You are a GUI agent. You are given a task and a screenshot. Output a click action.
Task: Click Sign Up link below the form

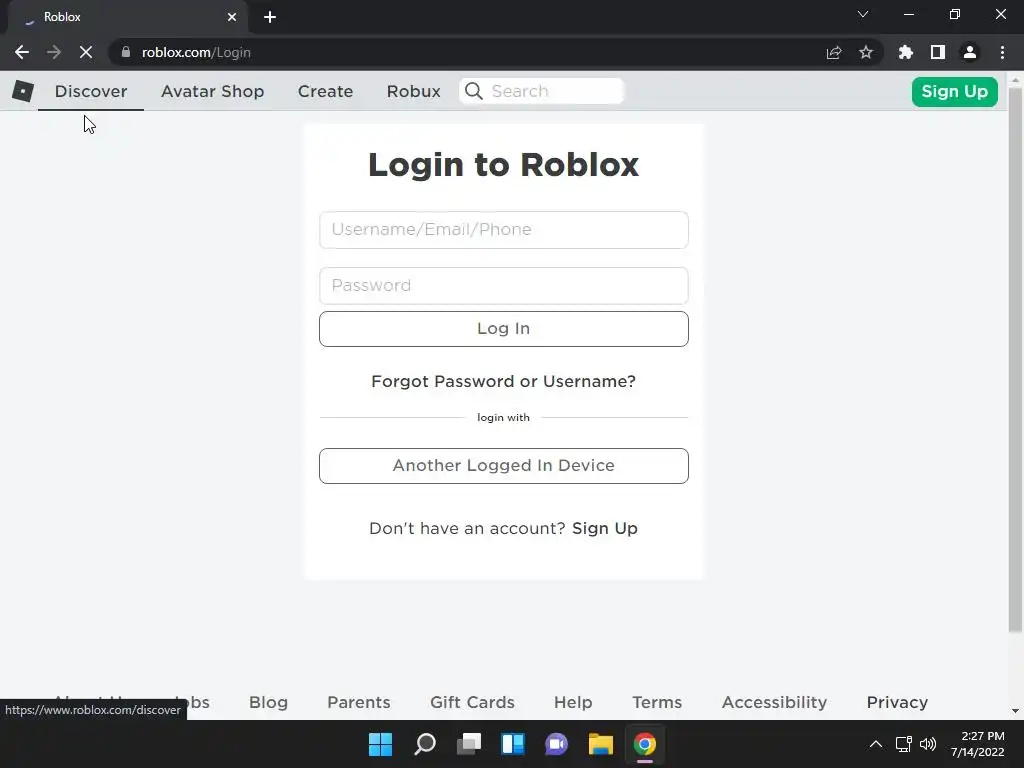605,528
